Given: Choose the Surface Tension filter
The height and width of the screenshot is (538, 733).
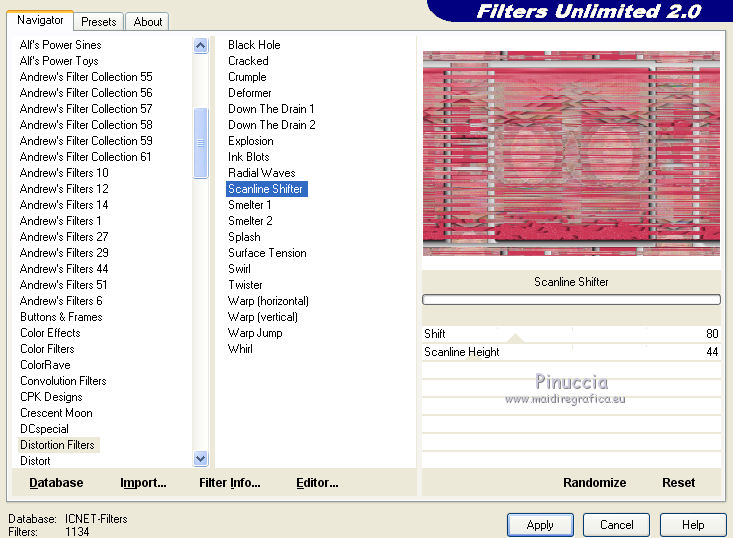Looking at the screenshot, I should tap(267, 253).
